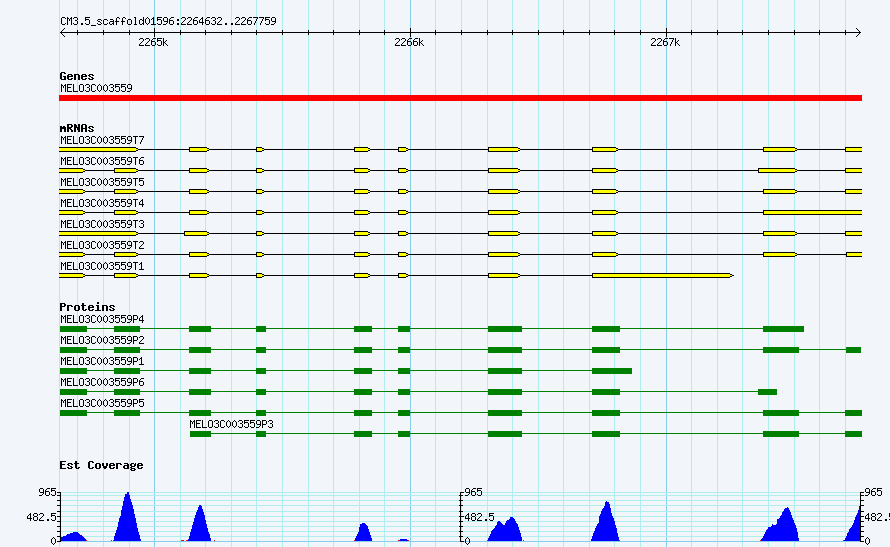Click the 2265k ruler tick label
The height and width of the screenshot is (547, 890).
153,43
